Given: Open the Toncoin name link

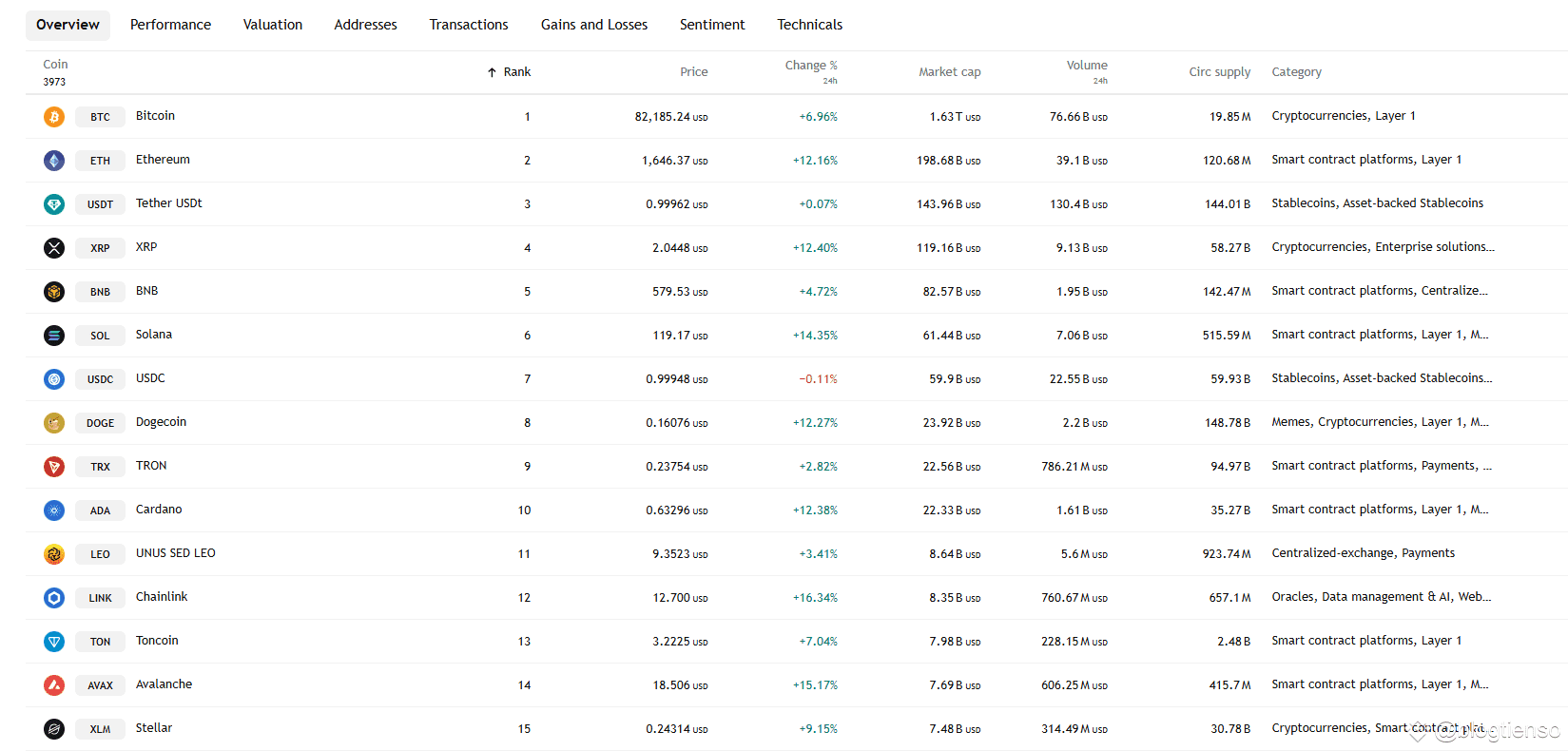Looking at the screenshot, I should pos(157,641).
